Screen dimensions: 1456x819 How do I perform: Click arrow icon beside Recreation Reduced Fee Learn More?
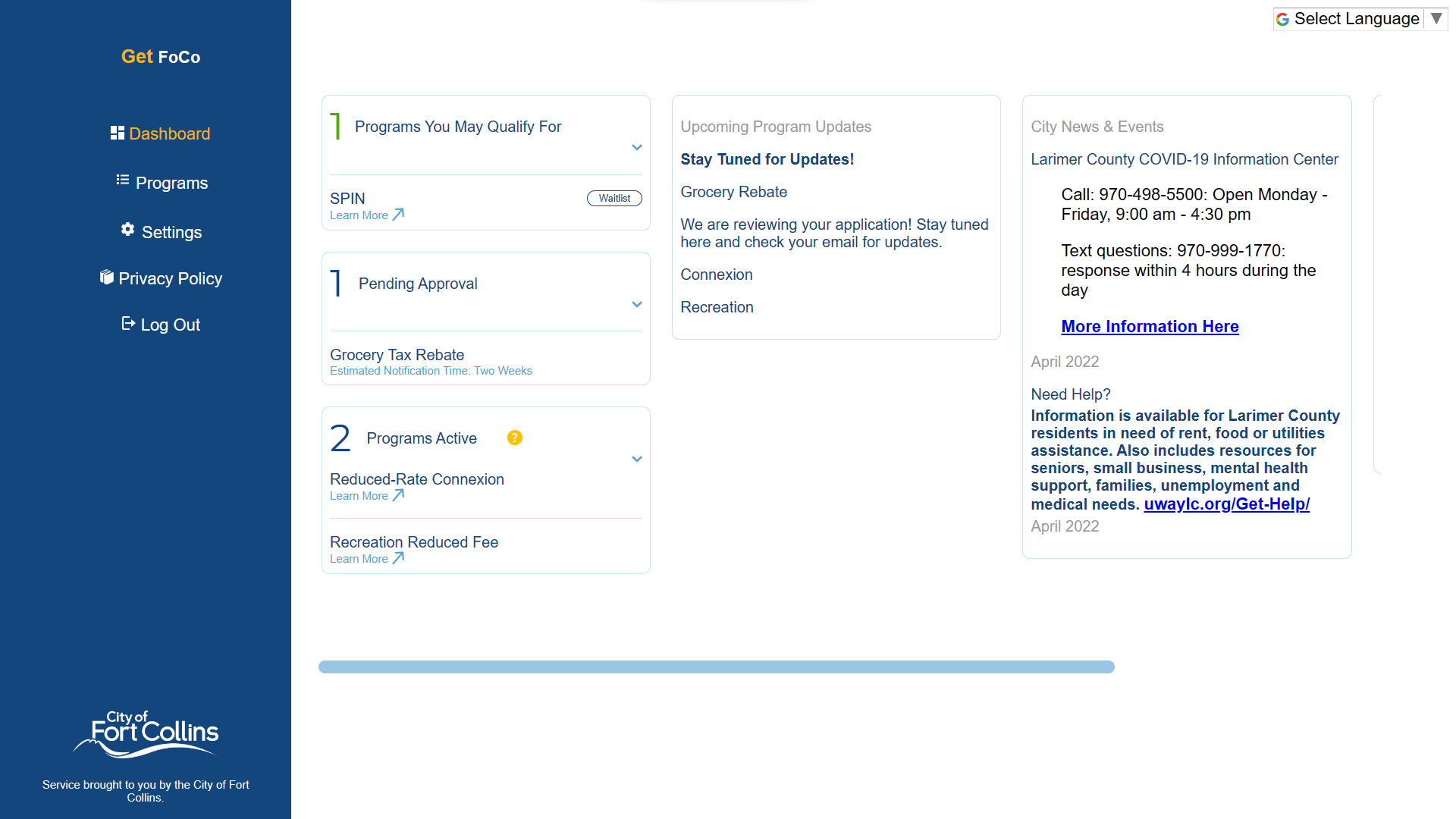point(398,558)
